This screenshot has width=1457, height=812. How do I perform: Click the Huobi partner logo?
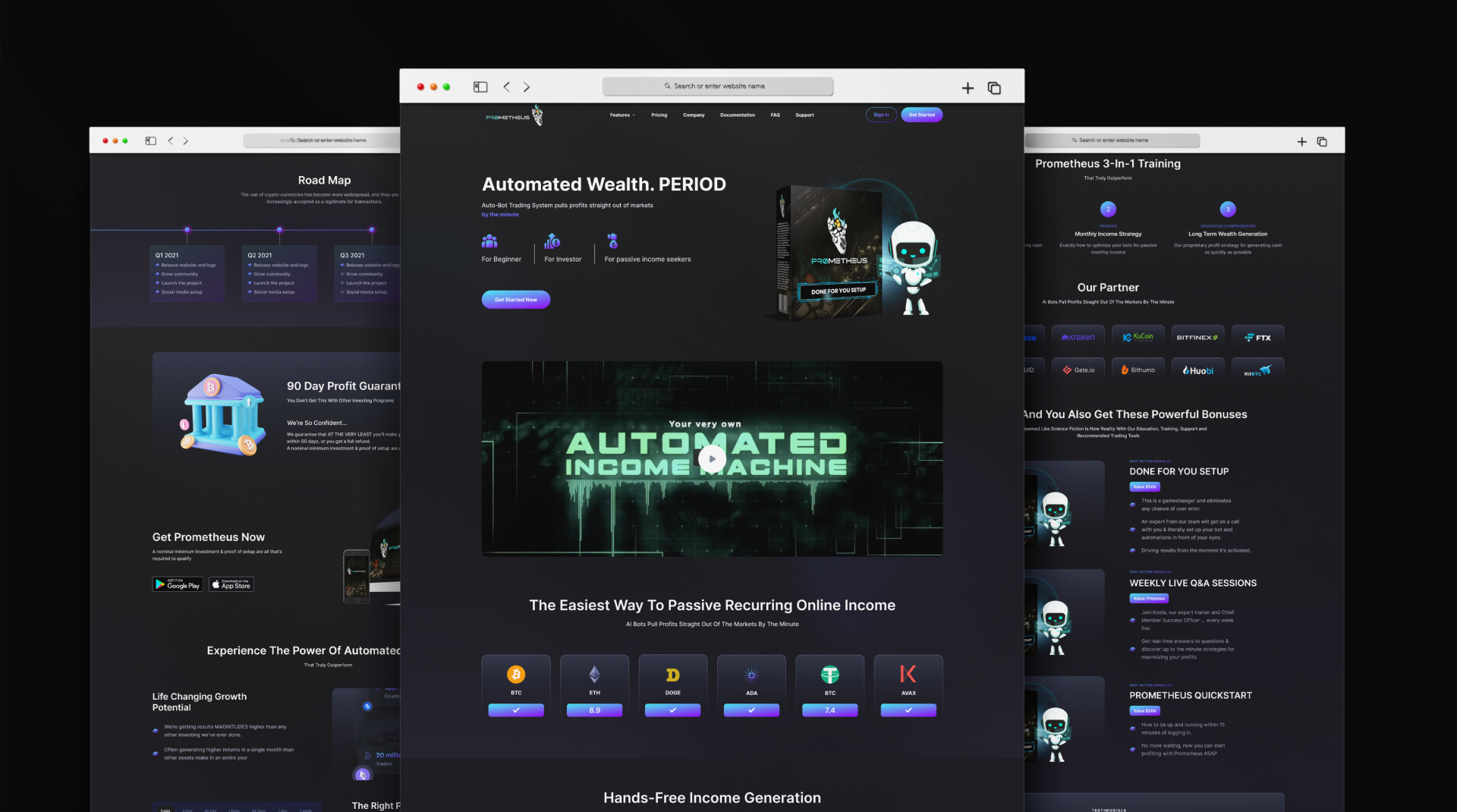point(1197,370)
